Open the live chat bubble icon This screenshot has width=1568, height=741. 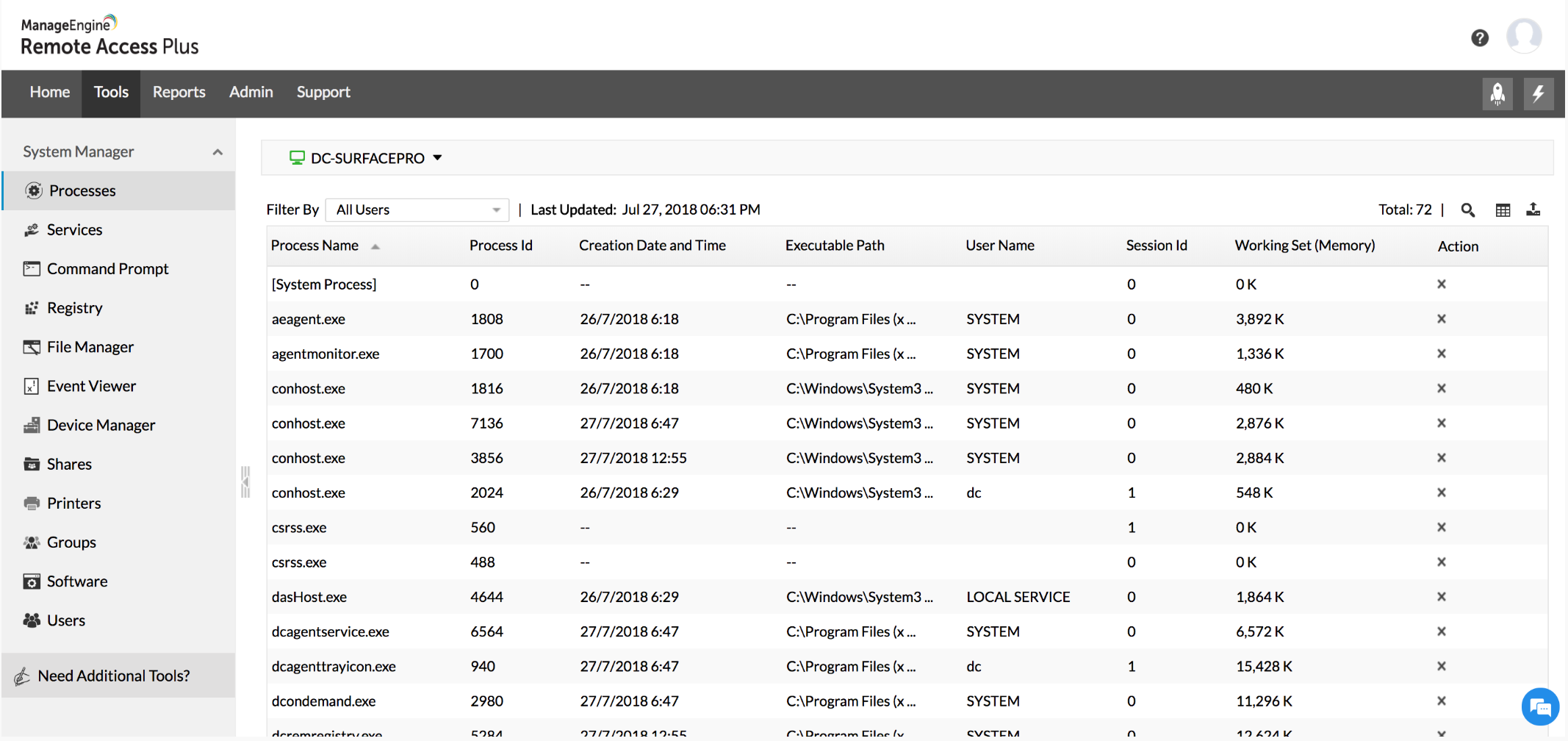1540,706
